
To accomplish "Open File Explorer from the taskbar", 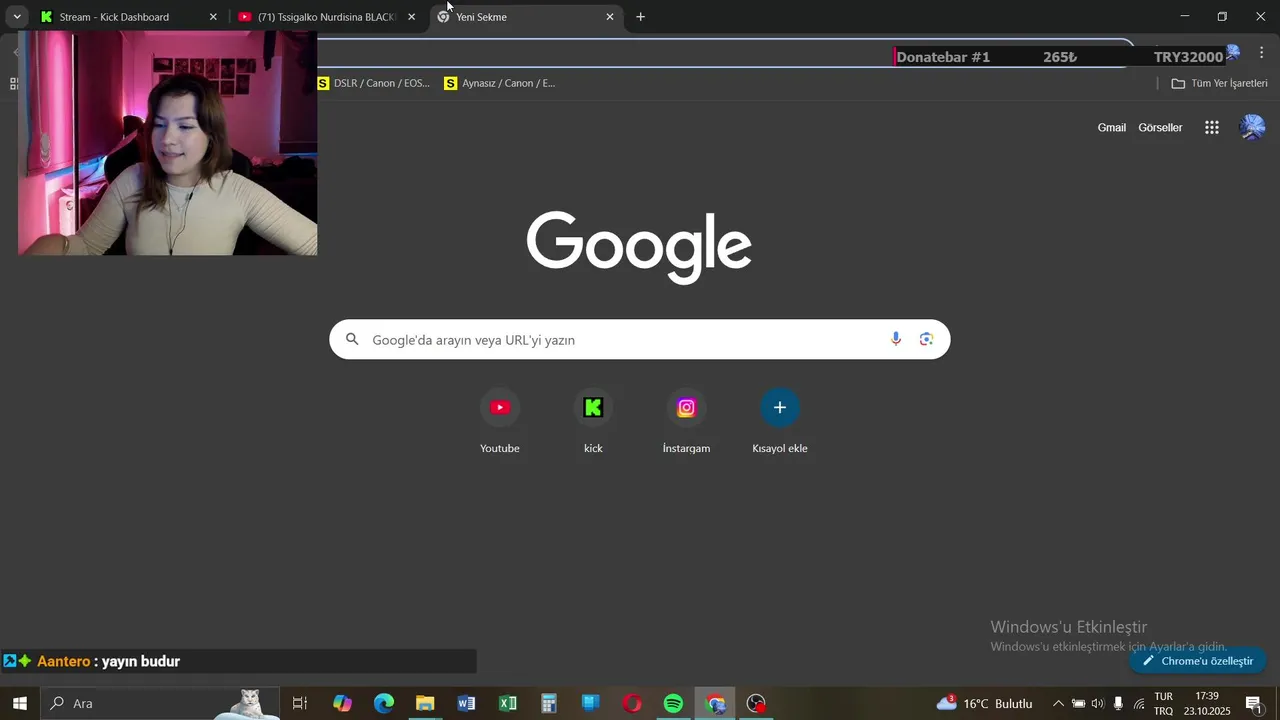I will tap(425, 703).
